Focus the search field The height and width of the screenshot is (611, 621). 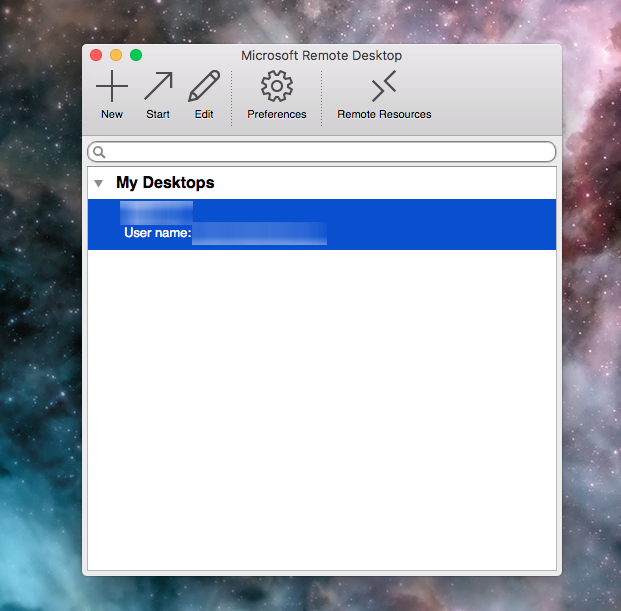pos(322,152)
